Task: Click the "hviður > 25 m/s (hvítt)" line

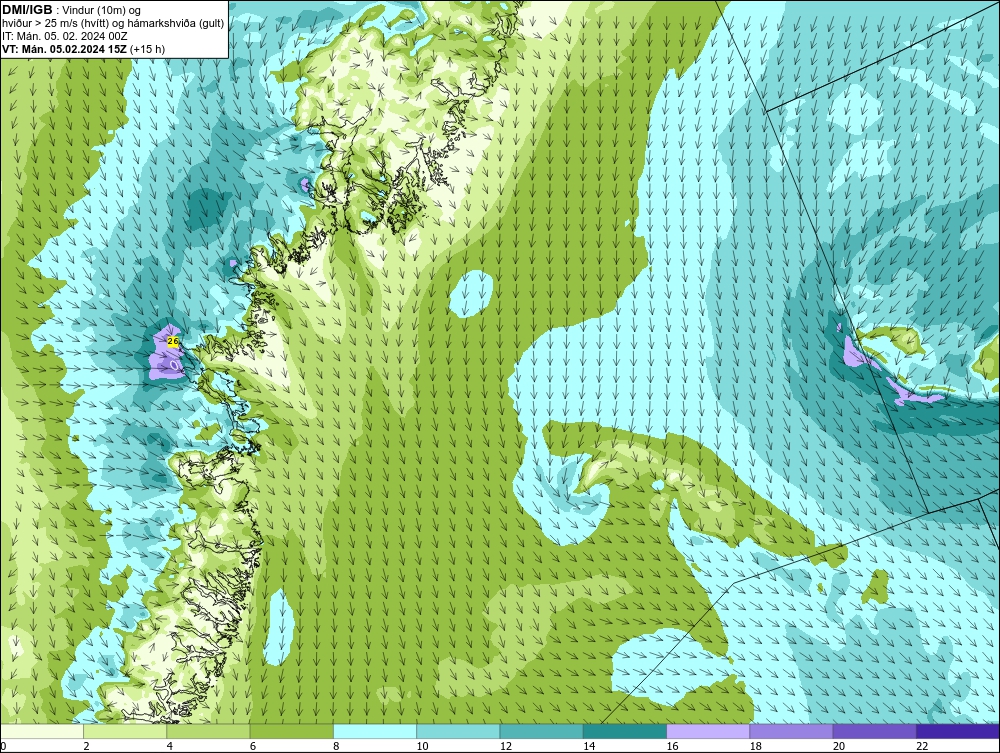Action: (x=55, y=24)
